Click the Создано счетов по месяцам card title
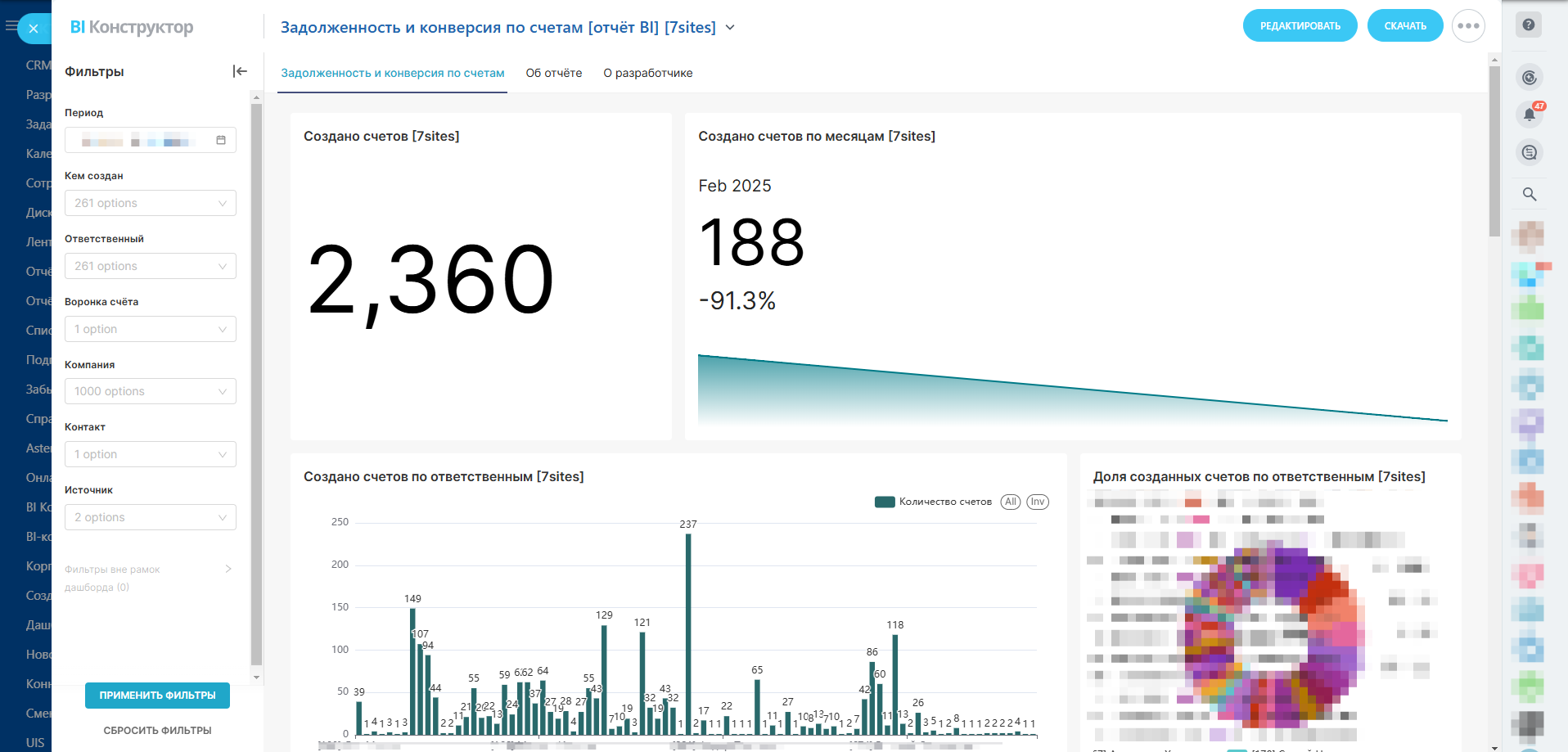Viewport: 1568px width, 752px height. click(x=817, y=136)
